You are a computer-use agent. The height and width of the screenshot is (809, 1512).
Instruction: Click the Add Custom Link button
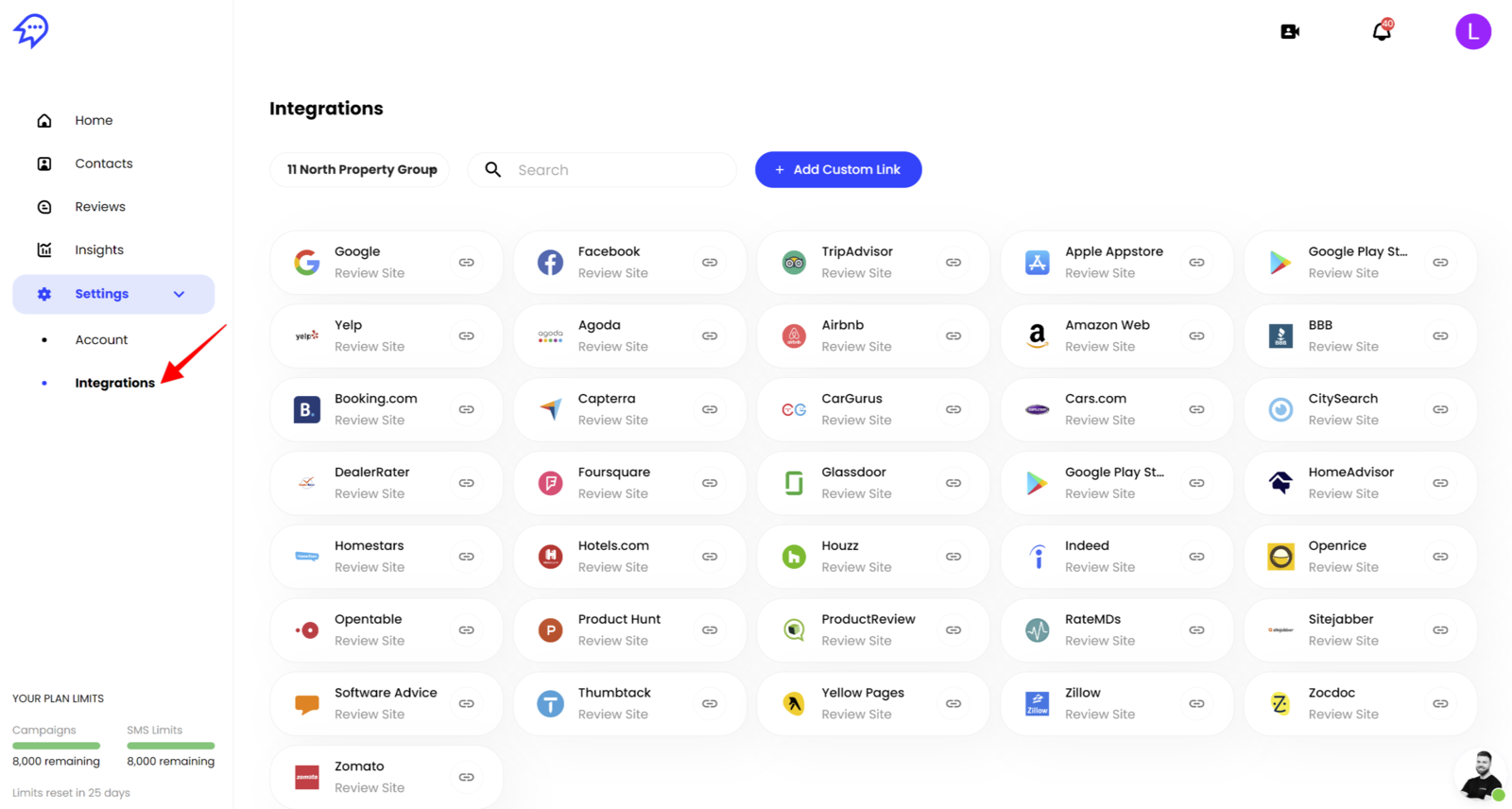coord(838,170)
